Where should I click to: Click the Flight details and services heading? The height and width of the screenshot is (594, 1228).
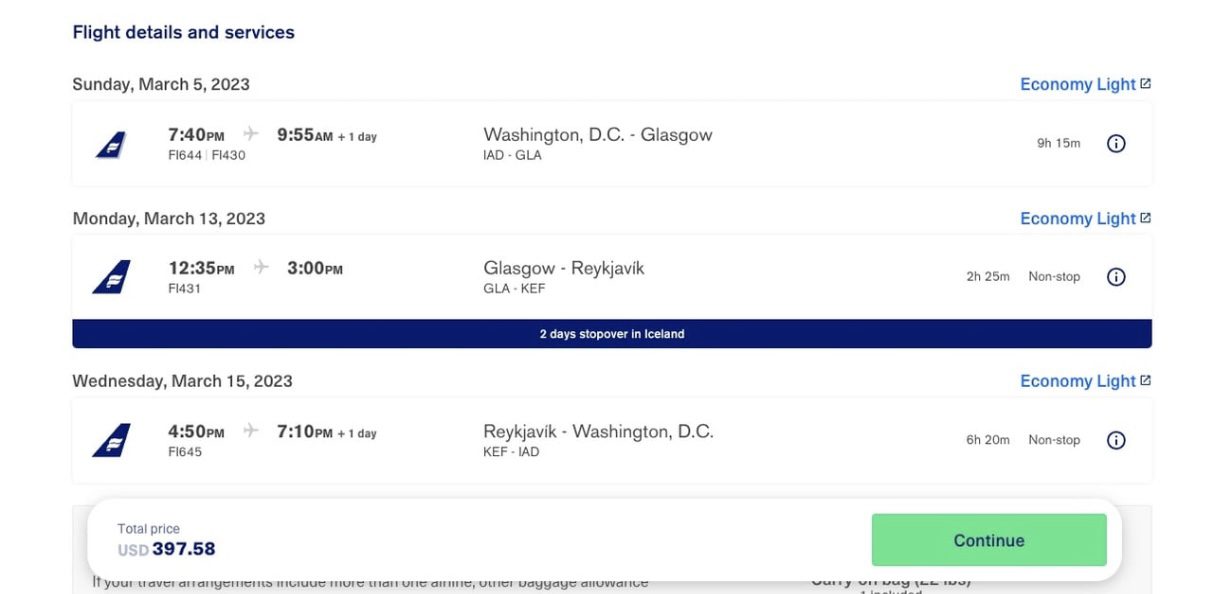[x=184, y=32]
